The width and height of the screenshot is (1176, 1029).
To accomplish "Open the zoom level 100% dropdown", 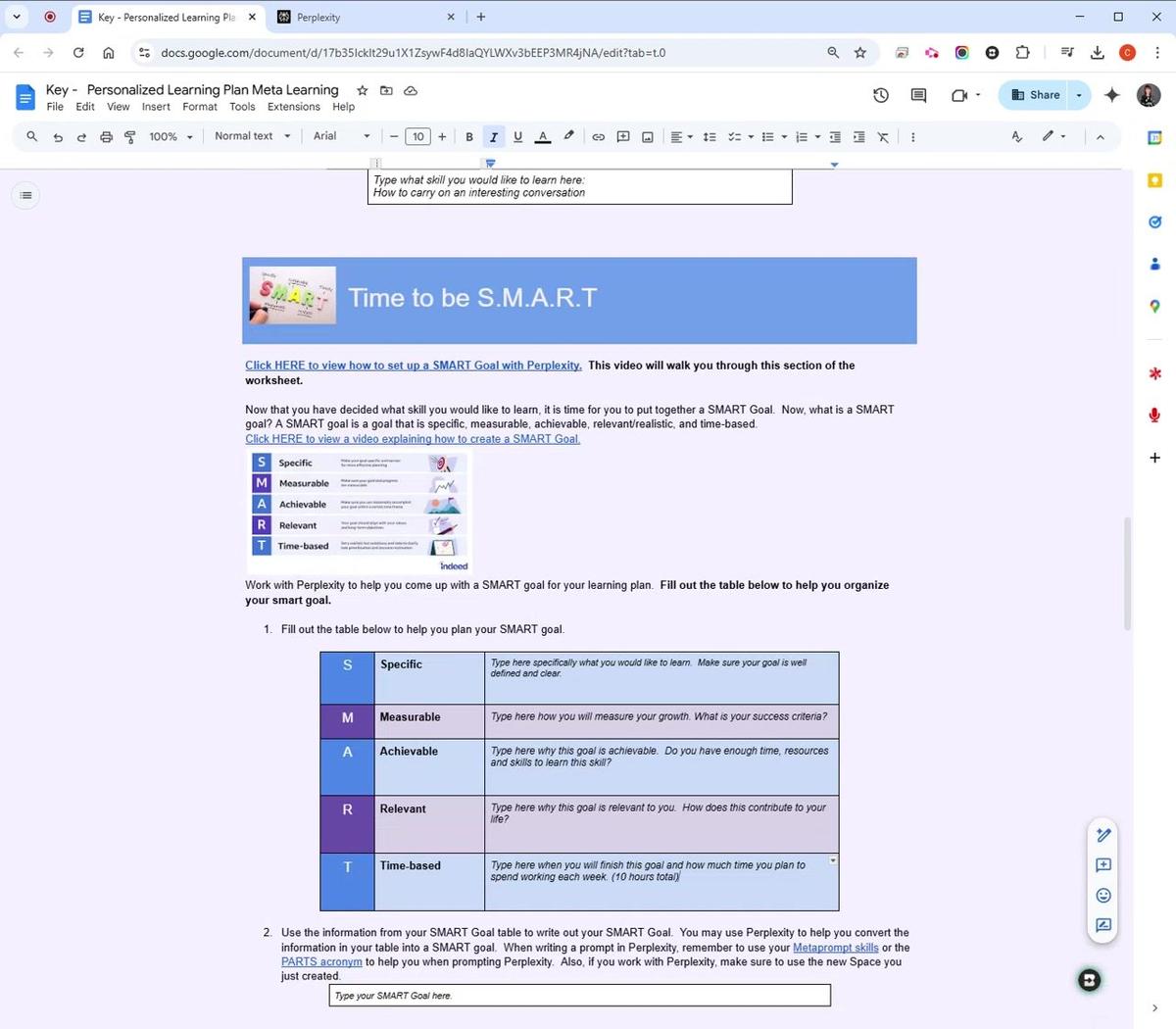I will pyautogui.click(x=171, y=137).
